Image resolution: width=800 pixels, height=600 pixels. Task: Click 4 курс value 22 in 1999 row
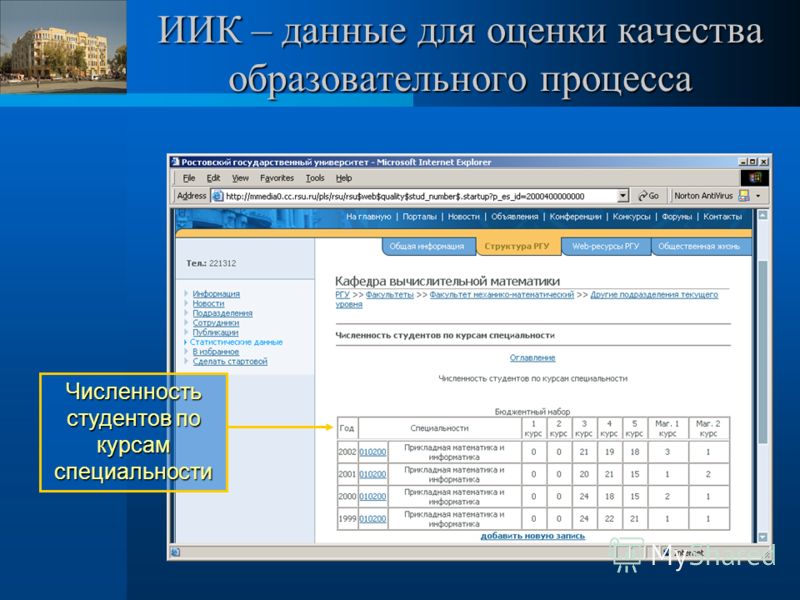(609, 519)
